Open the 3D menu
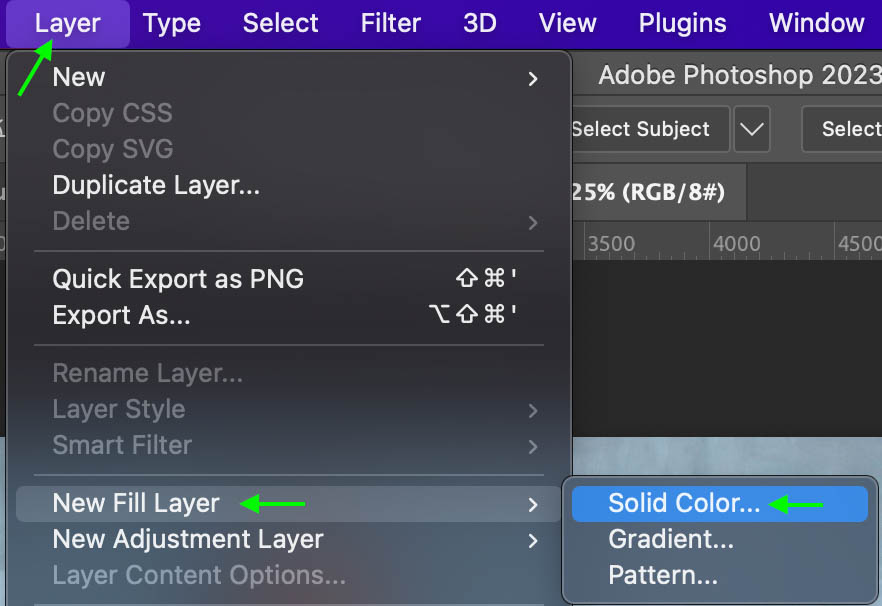 pos(480,23)
